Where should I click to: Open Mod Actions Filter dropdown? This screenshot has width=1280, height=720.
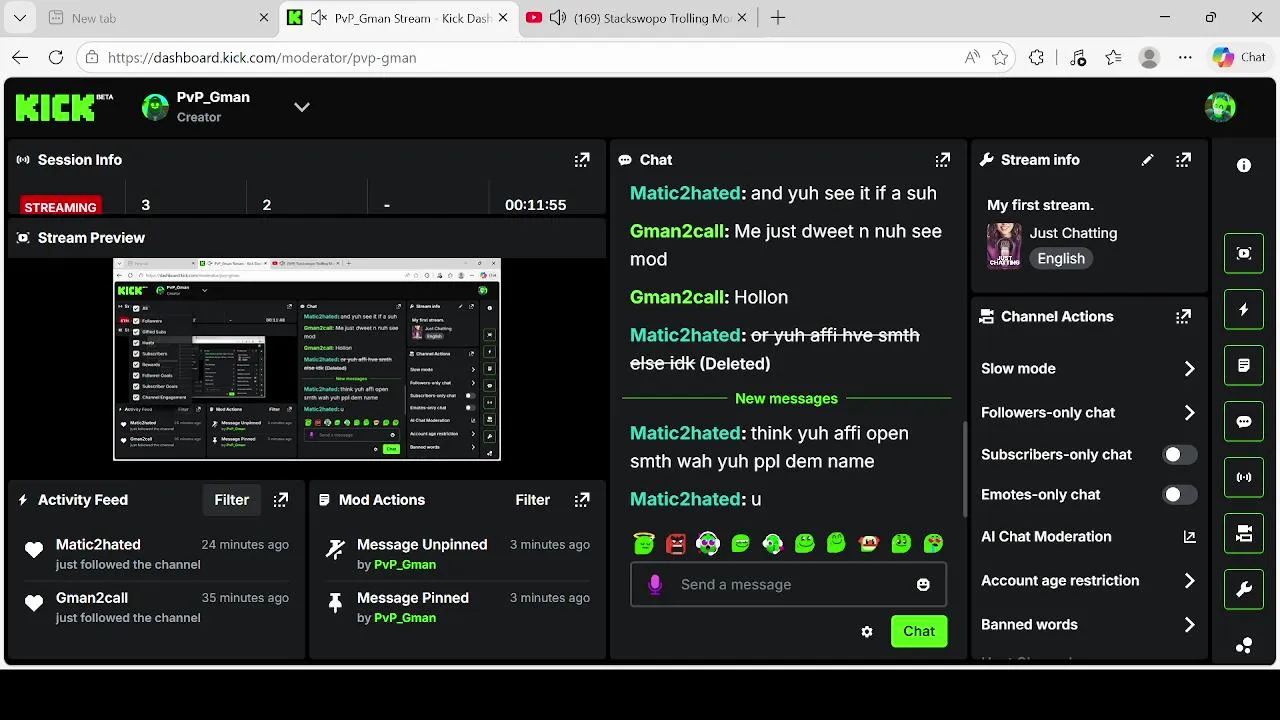532,500
